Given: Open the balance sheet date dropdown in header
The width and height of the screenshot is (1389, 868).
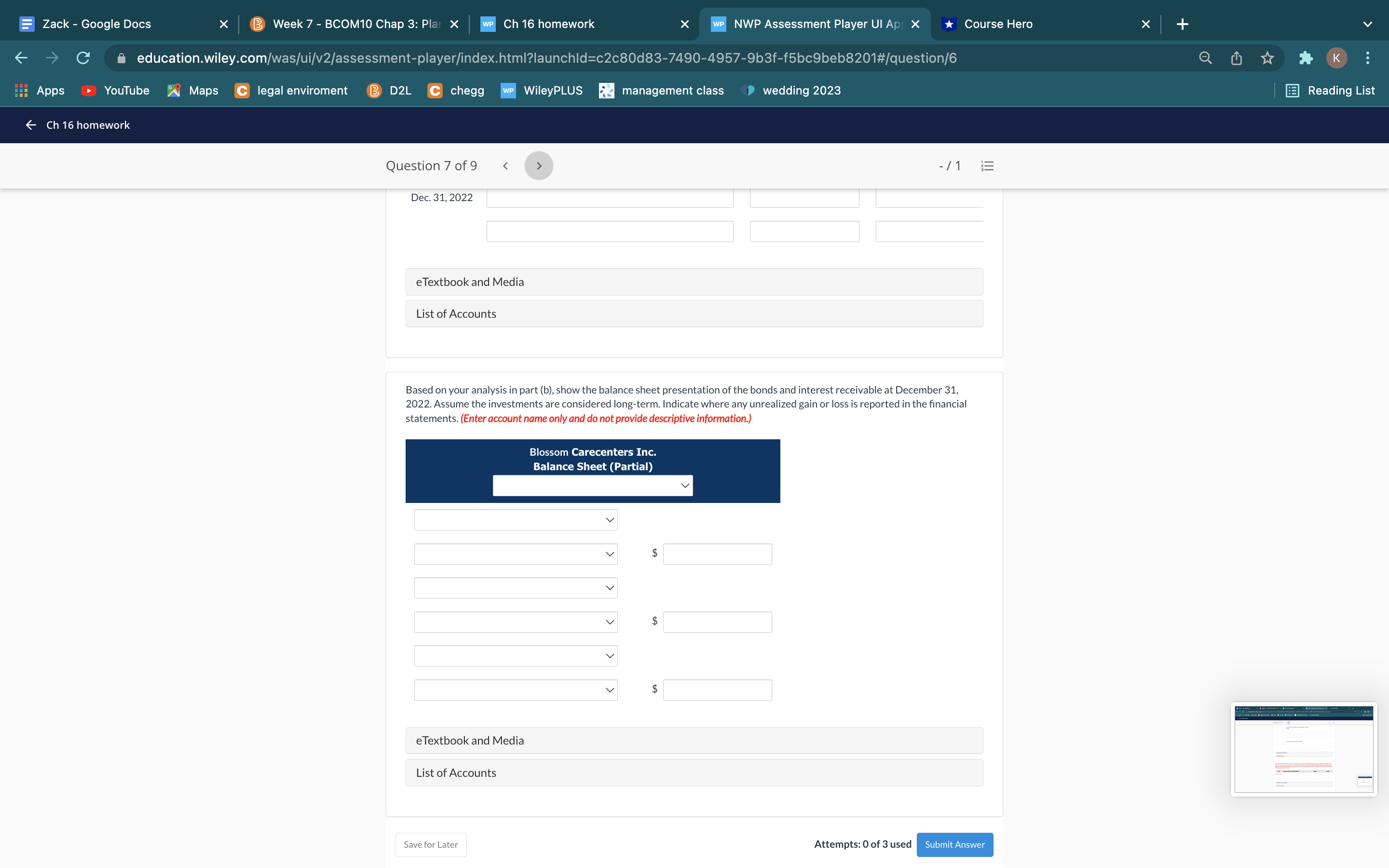Looking at the screenshot, I should pos(592,486).
